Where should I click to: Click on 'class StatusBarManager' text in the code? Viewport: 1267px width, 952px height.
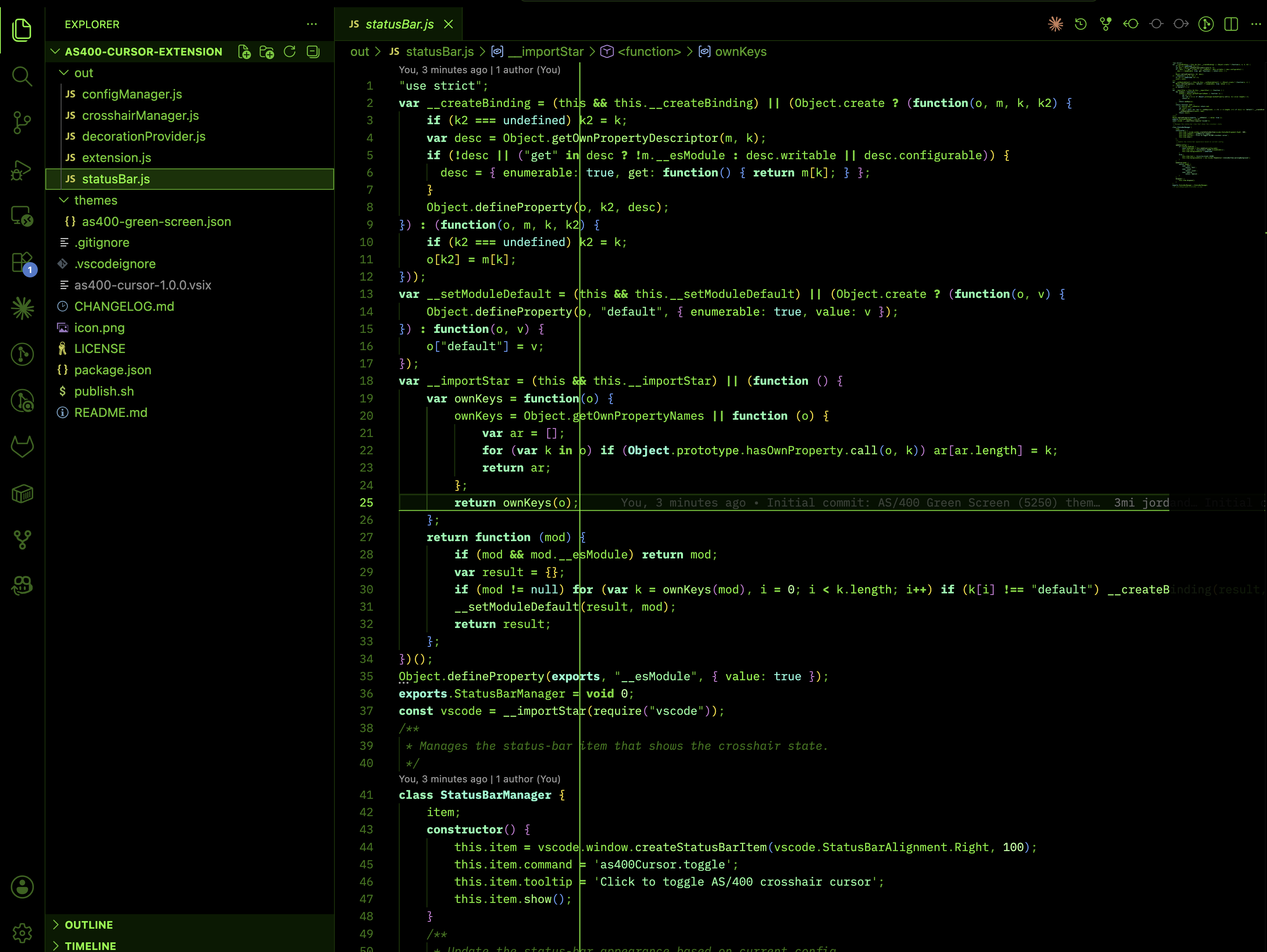pos(475,795)
